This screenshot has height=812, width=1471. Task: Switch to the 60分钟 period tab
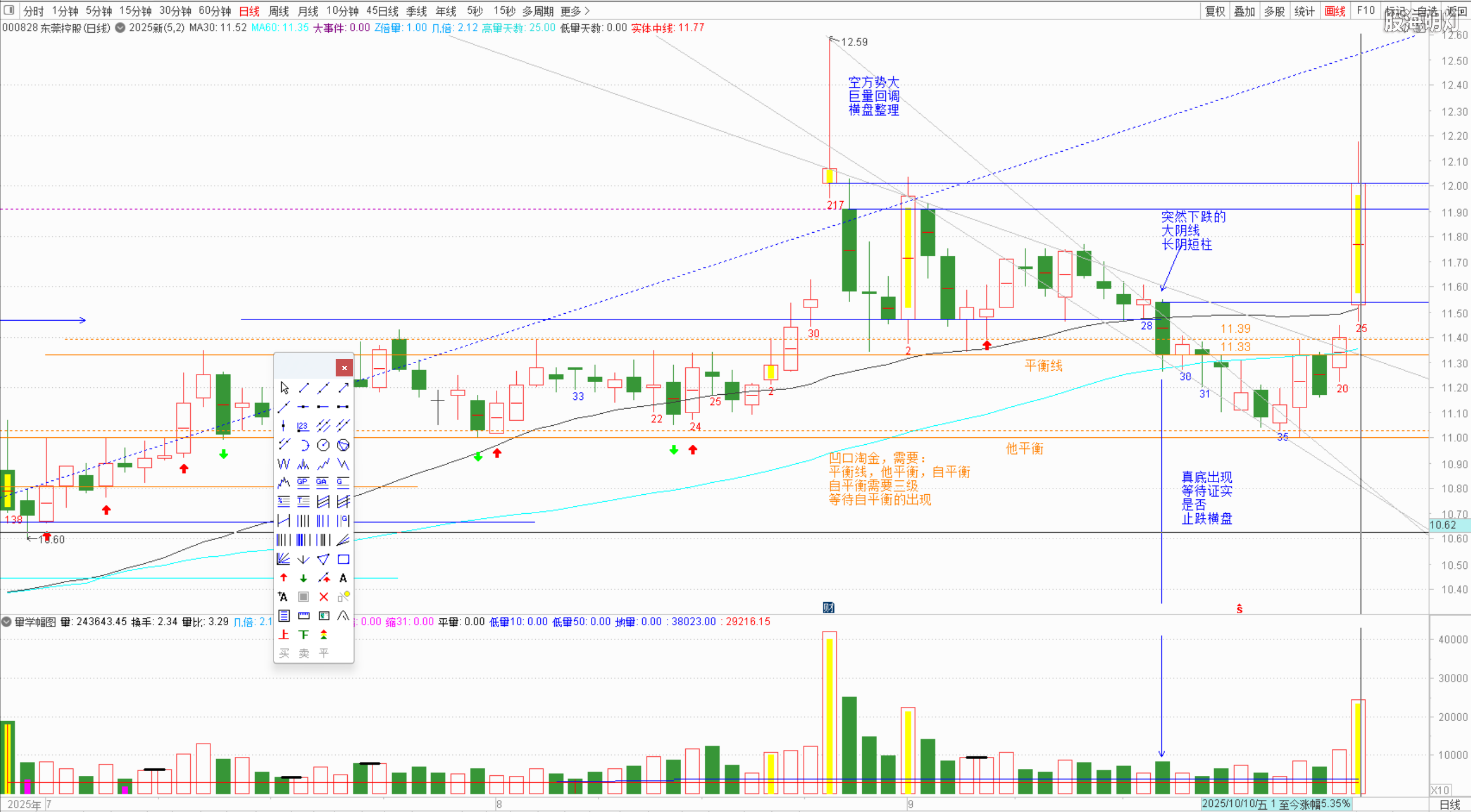tap(214, 11)
